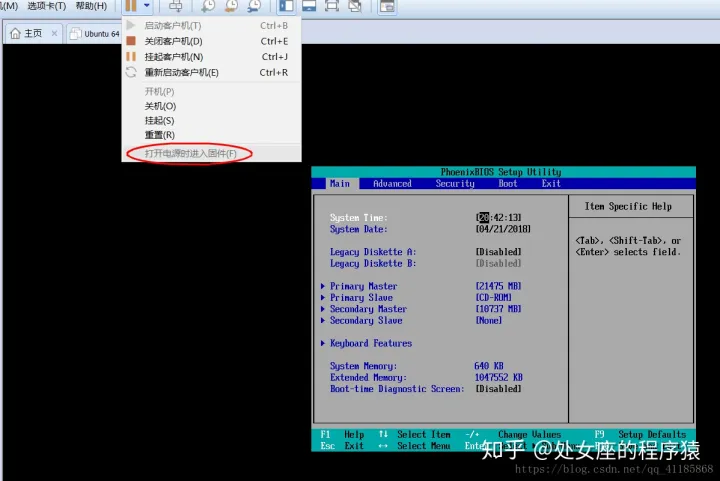Open the 选项卡(T) menu
The width and height of the screenshot is (720, 481).
pyautogui.click(x=46, y=6)
